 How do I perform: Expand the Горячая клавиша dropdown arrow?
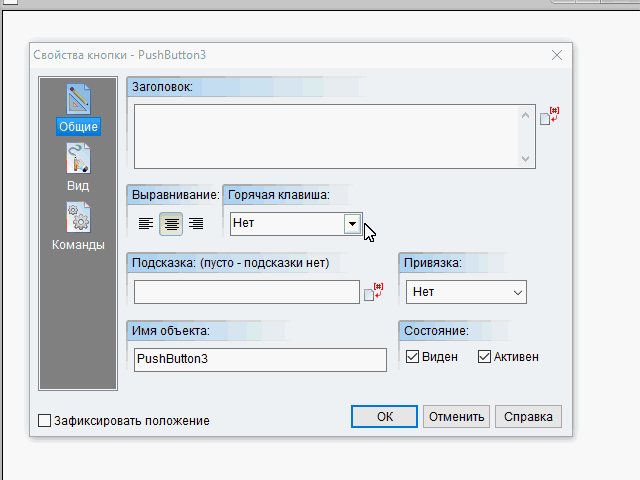(352, 224)
